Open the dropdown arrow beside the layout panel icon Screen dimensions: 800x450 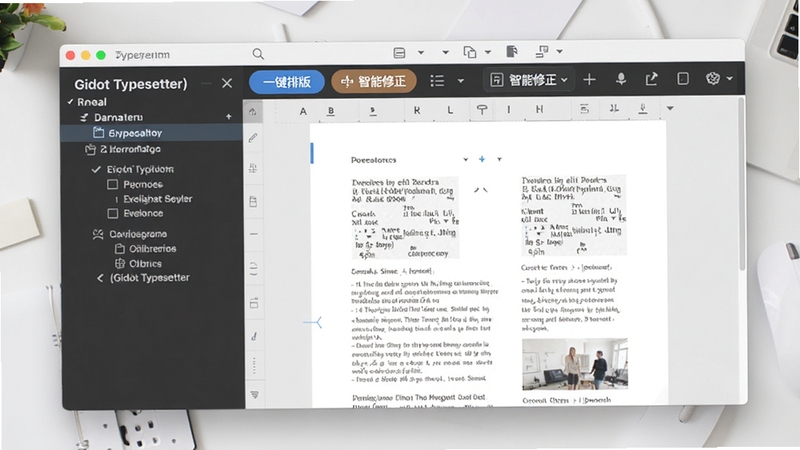pyautogui.click(x=421, y=53)
